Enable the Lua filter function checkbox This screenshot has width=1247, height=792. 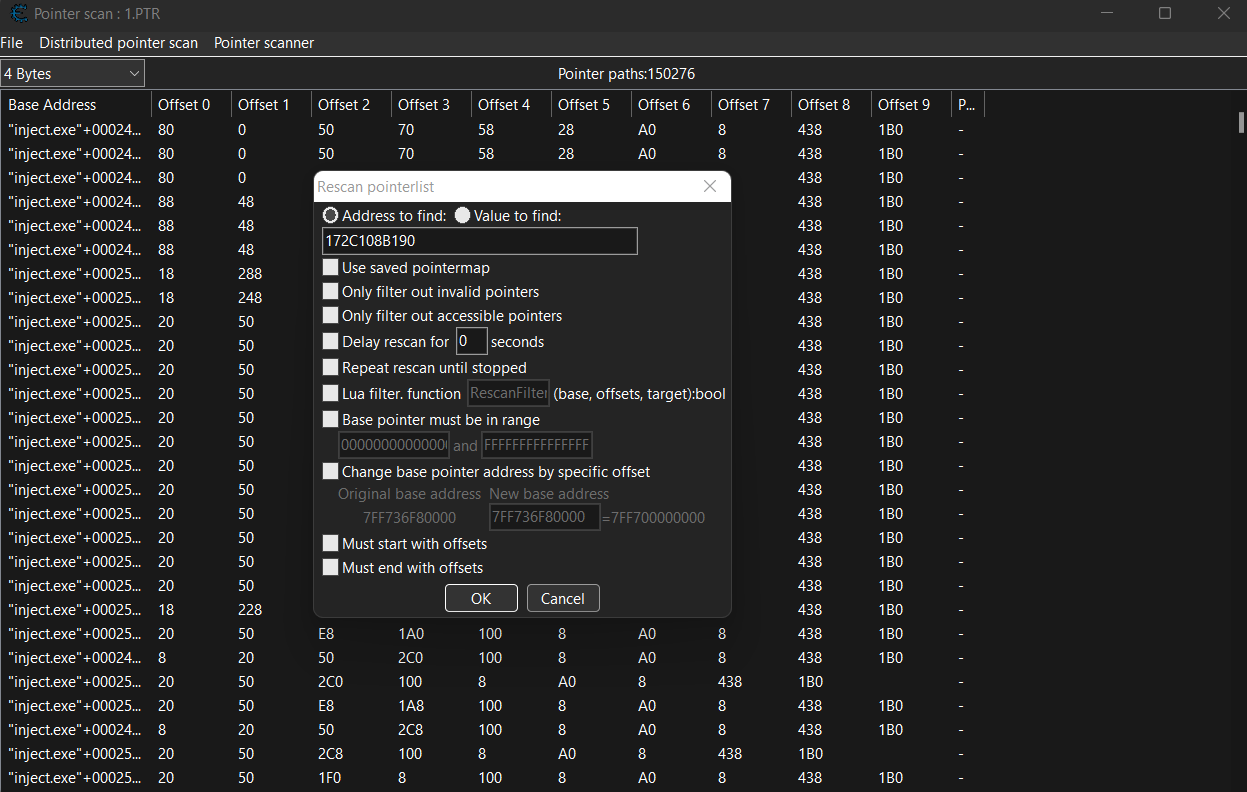coord(331,394)
